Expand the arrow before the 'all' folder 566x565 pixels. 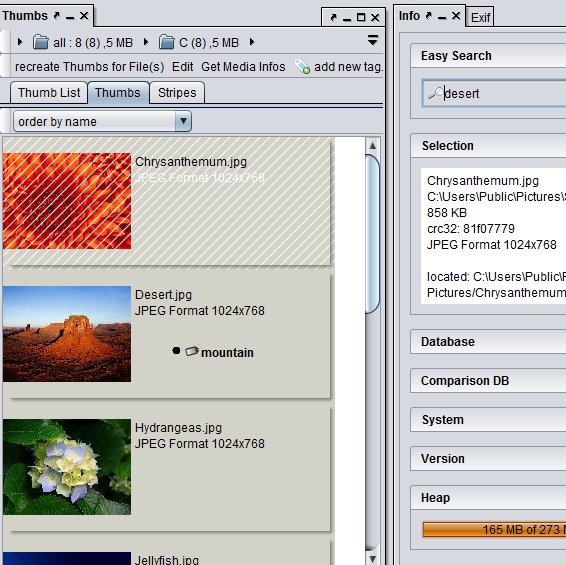[20, 42]
